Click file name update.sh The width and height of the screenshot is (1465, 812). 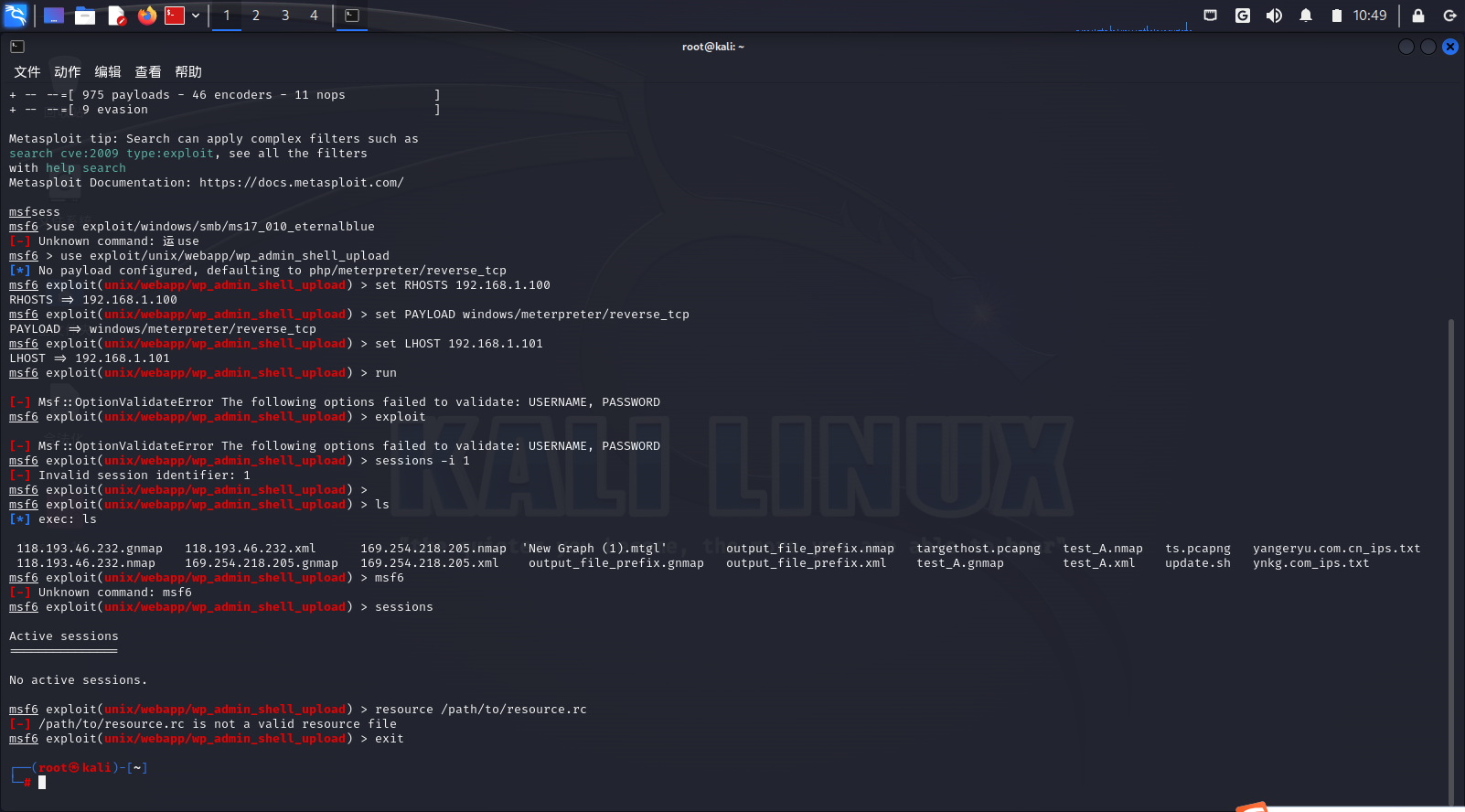click(1198, 563)
